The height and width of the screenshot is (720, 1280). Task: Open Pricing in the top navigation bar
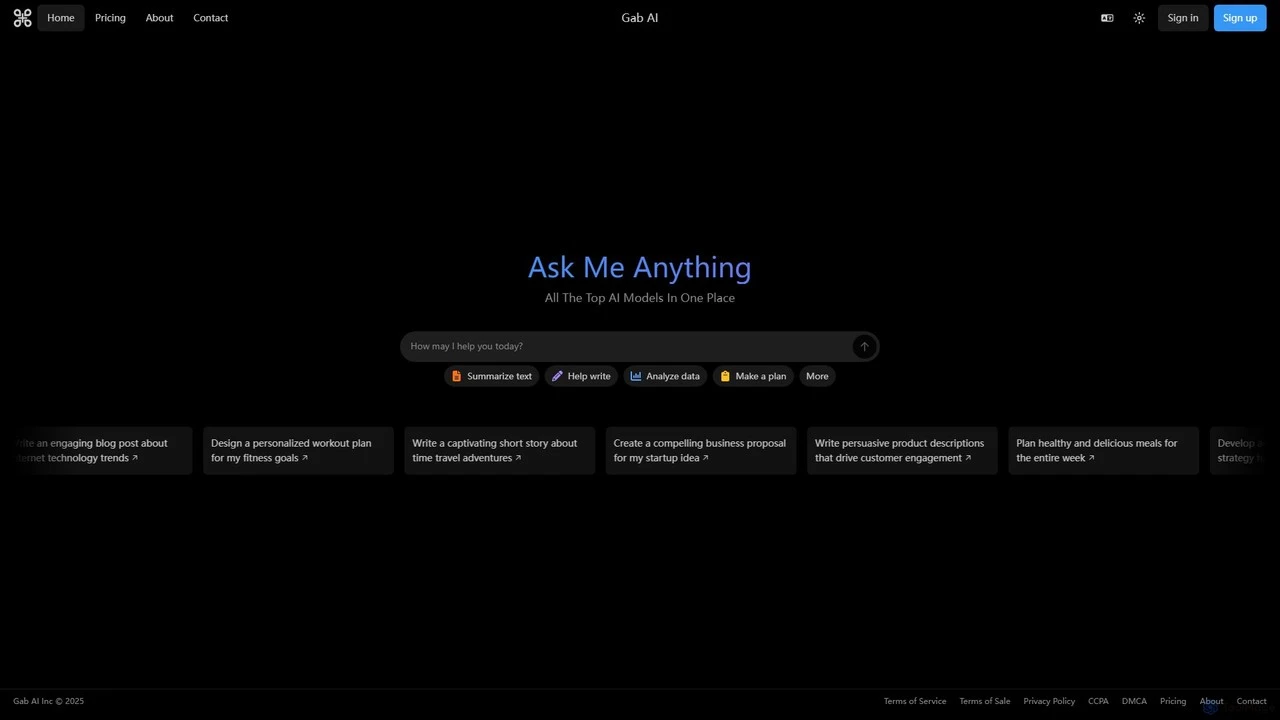(x=110, y=18)
